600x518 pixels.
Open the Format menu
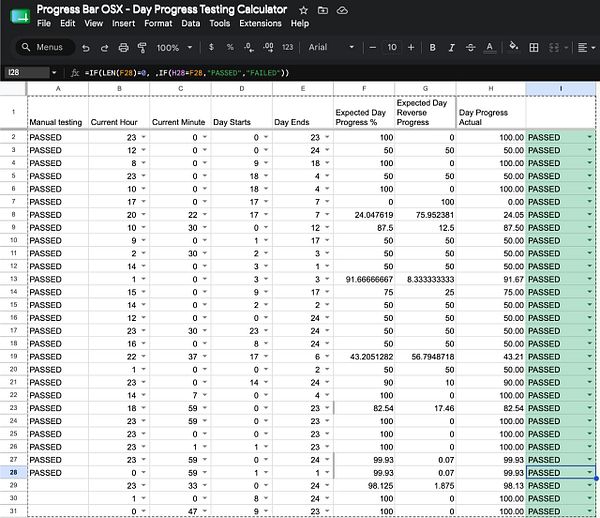pyautogui.click(x=158, y=23)
